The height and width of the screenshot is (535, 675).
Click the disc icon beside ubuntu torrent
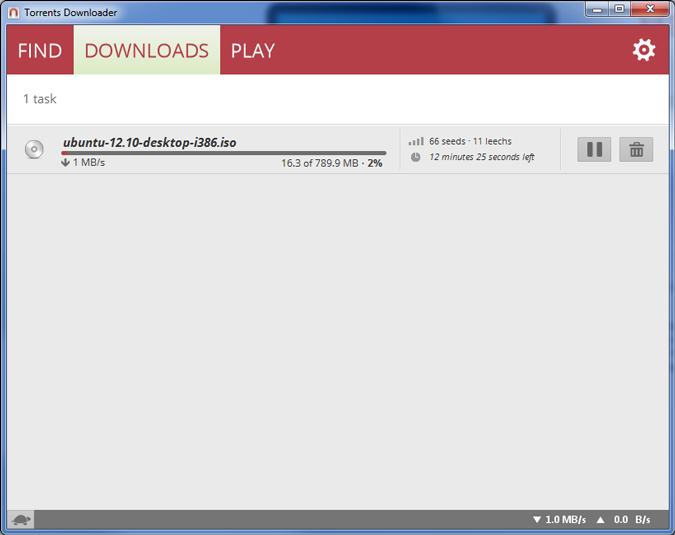pyautogui.click(x=35, y=150)
